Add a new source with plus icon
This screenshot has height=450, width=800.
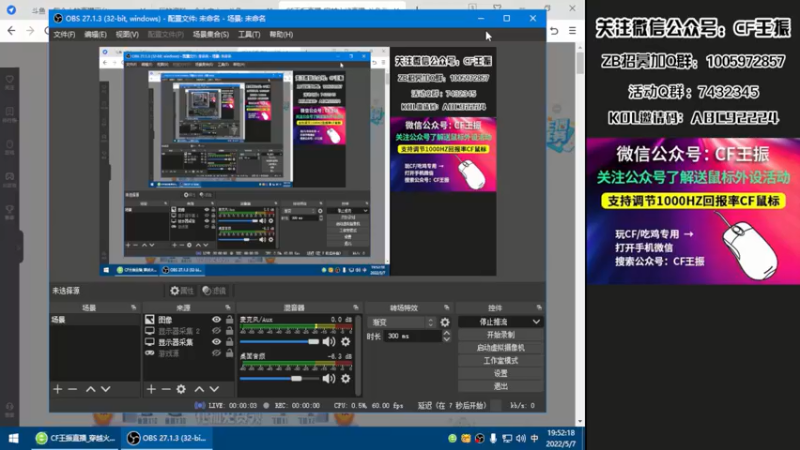pyautogui.click(x=151, y=389)
